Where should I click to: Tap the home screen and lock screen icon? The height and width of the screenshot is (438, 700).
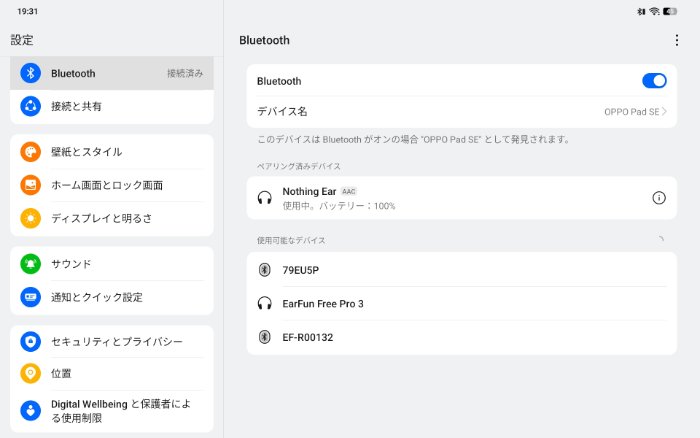point(30,185)
